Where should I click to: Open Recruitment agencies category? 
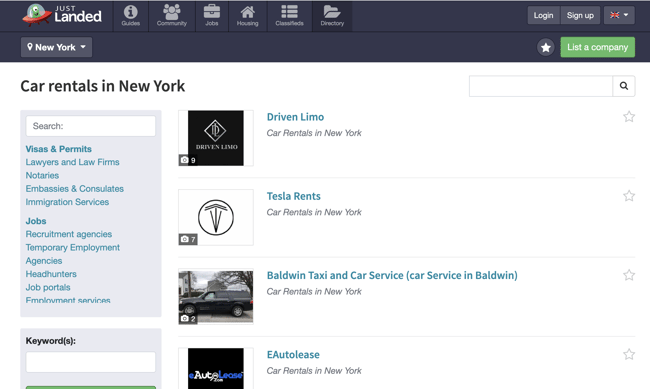tap(69, 234)
